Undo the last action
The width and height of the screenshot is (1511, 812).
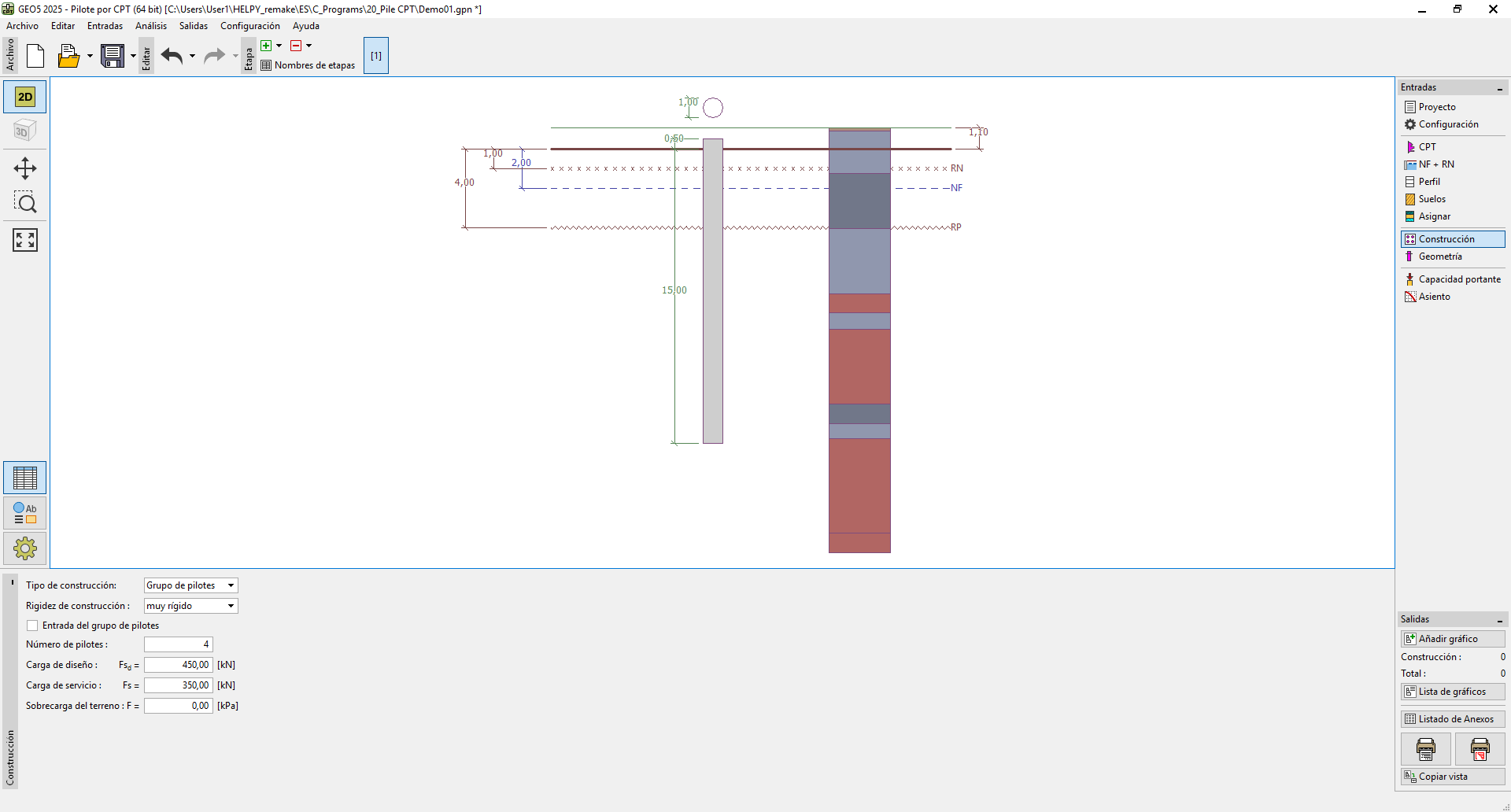coord(172,56)
